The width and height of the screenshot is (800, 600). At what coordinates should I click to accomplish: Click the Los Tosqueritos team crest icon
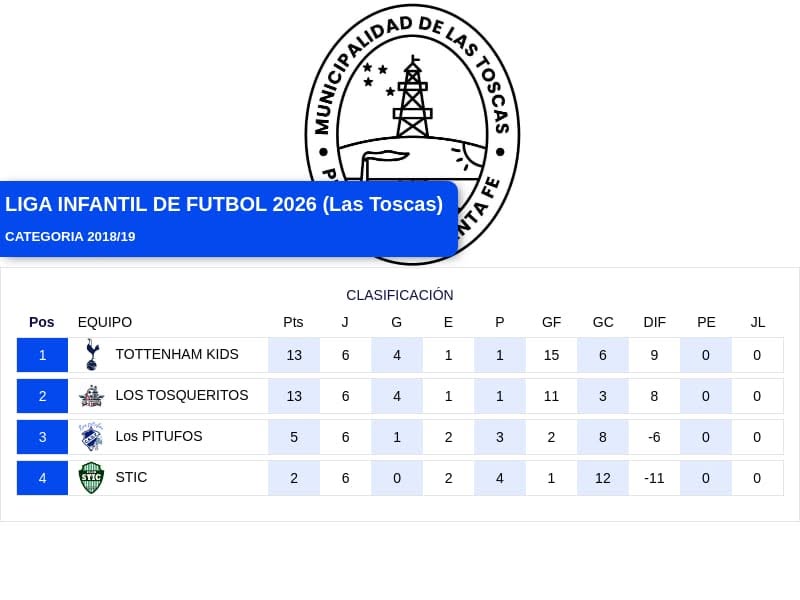tap(91, 396)
